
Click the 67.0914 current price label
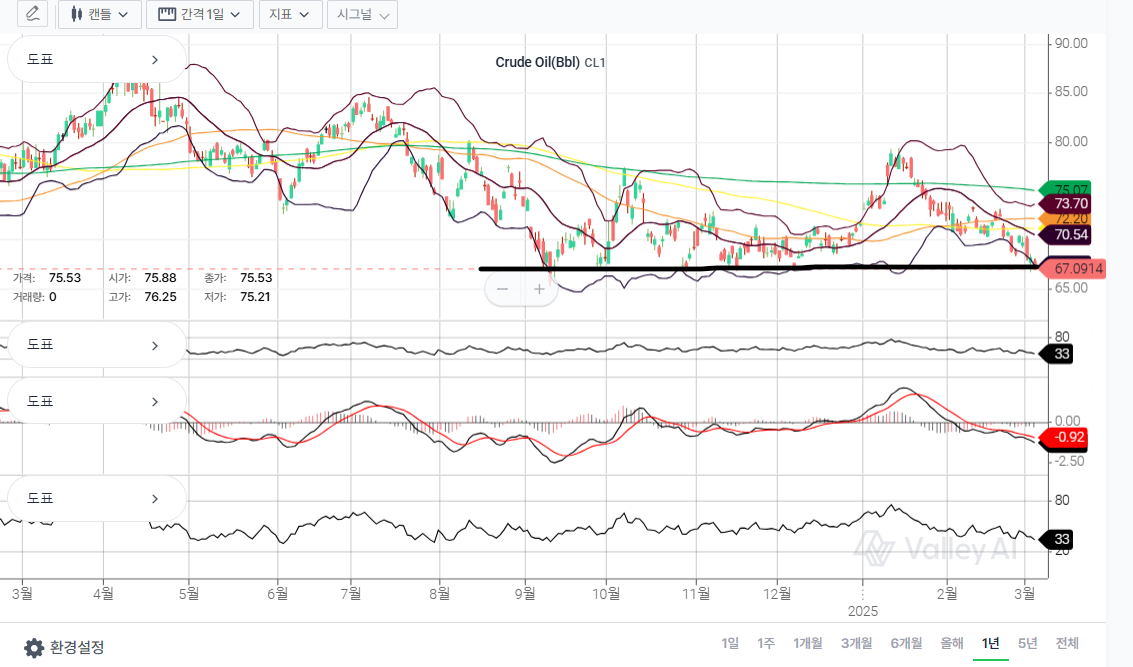[1077, 268]
